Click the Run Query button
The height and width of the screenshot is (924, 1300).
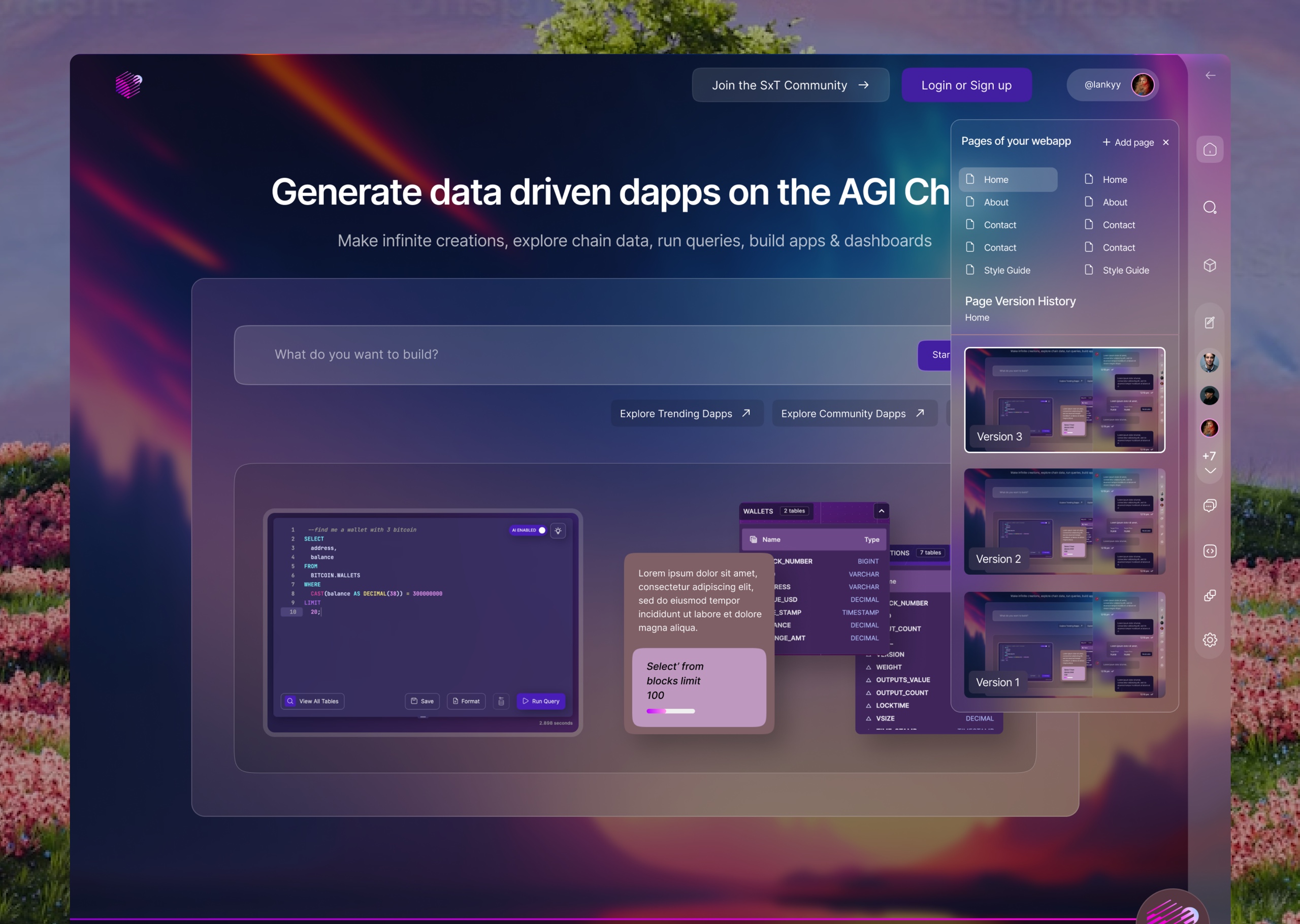pos(540,701)
